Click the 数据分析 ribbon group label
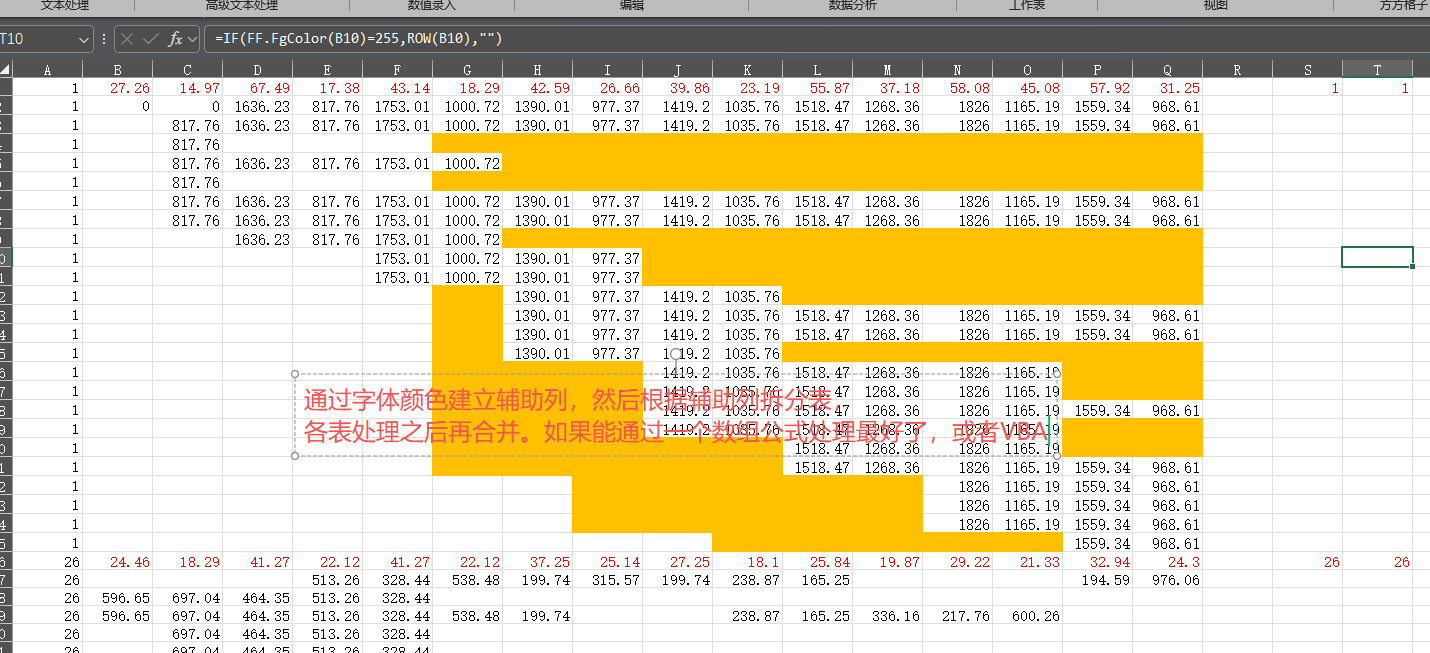1430x653 pixels. [x=852, y=6]
